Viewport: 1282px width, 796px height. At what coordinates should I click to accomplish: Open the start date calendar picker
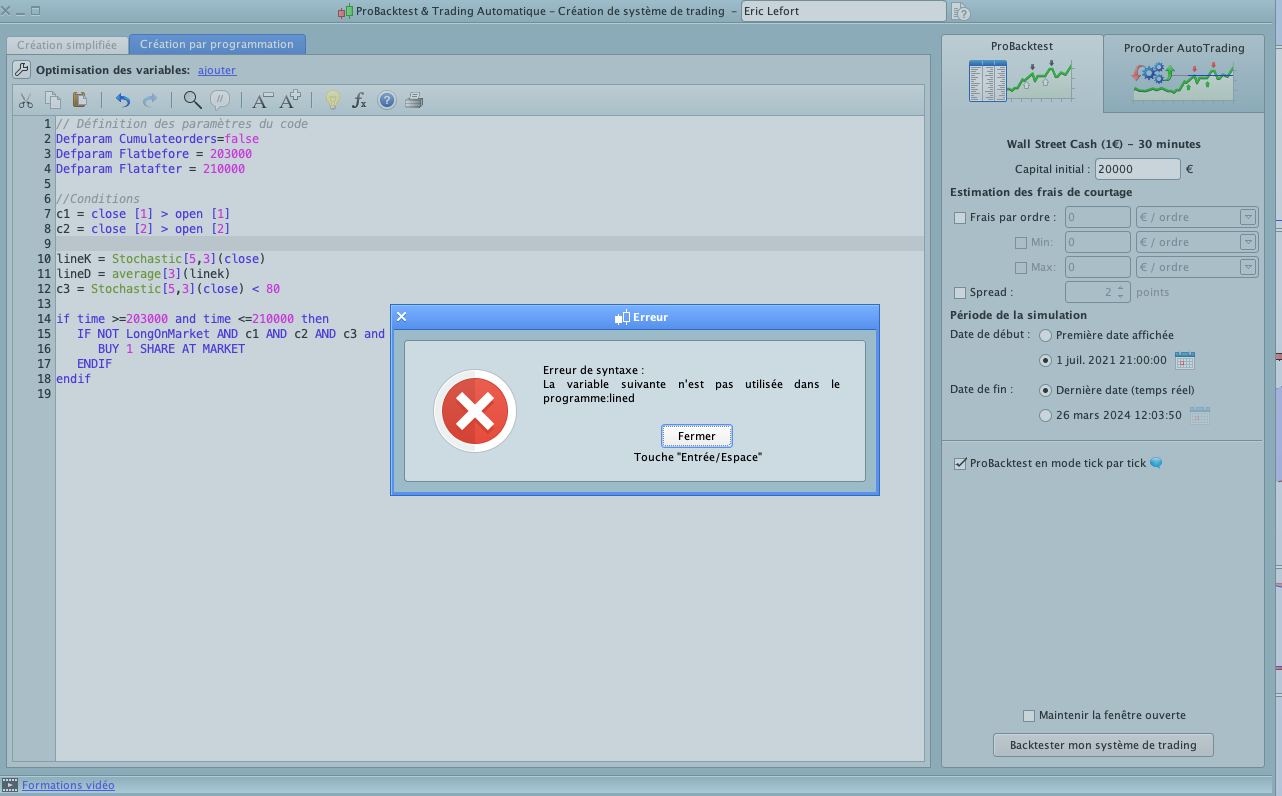(1185, 360)
